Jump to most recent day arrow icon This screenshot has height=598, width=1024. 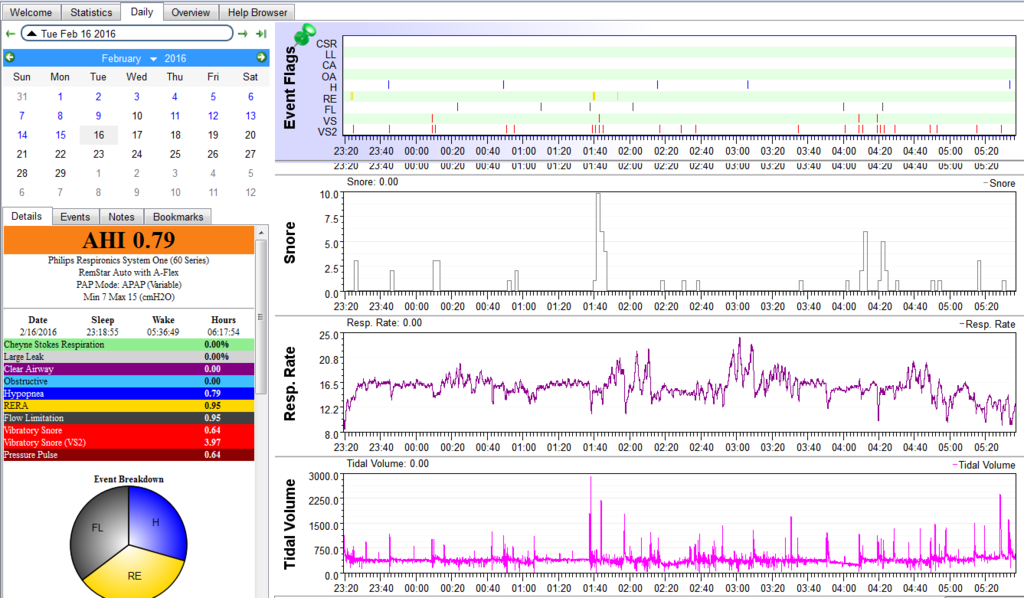(x=260, y=34)
